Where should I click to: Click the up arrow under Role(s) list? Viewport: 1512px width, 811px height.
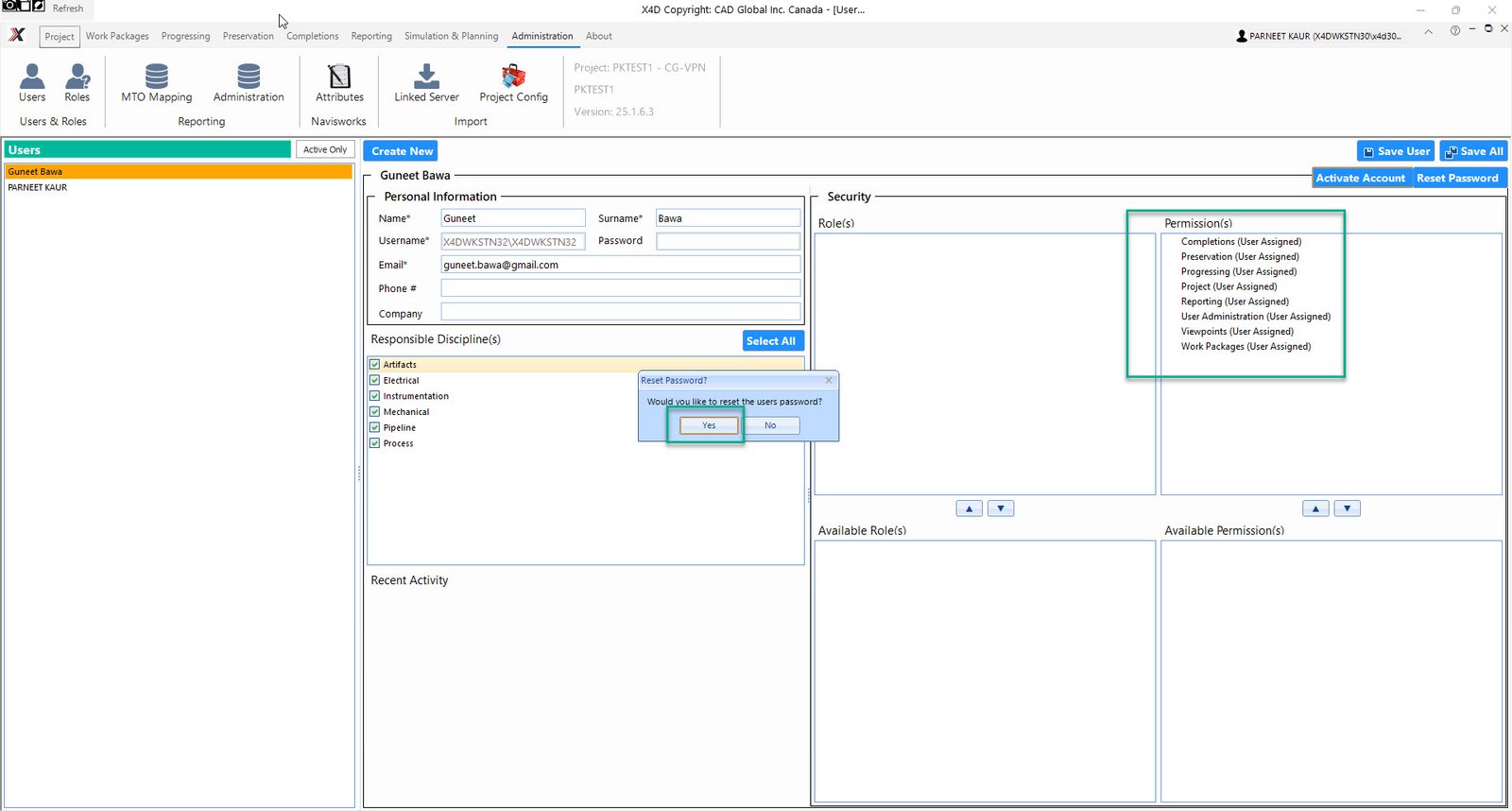[969, 509]
